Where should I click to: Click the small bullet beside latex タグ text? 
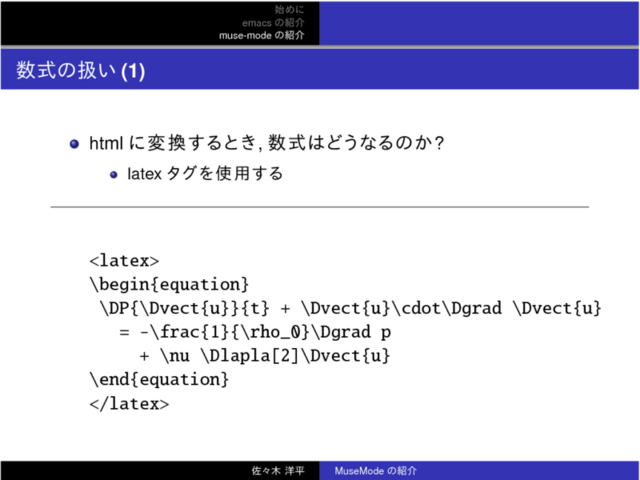point(114,175)
